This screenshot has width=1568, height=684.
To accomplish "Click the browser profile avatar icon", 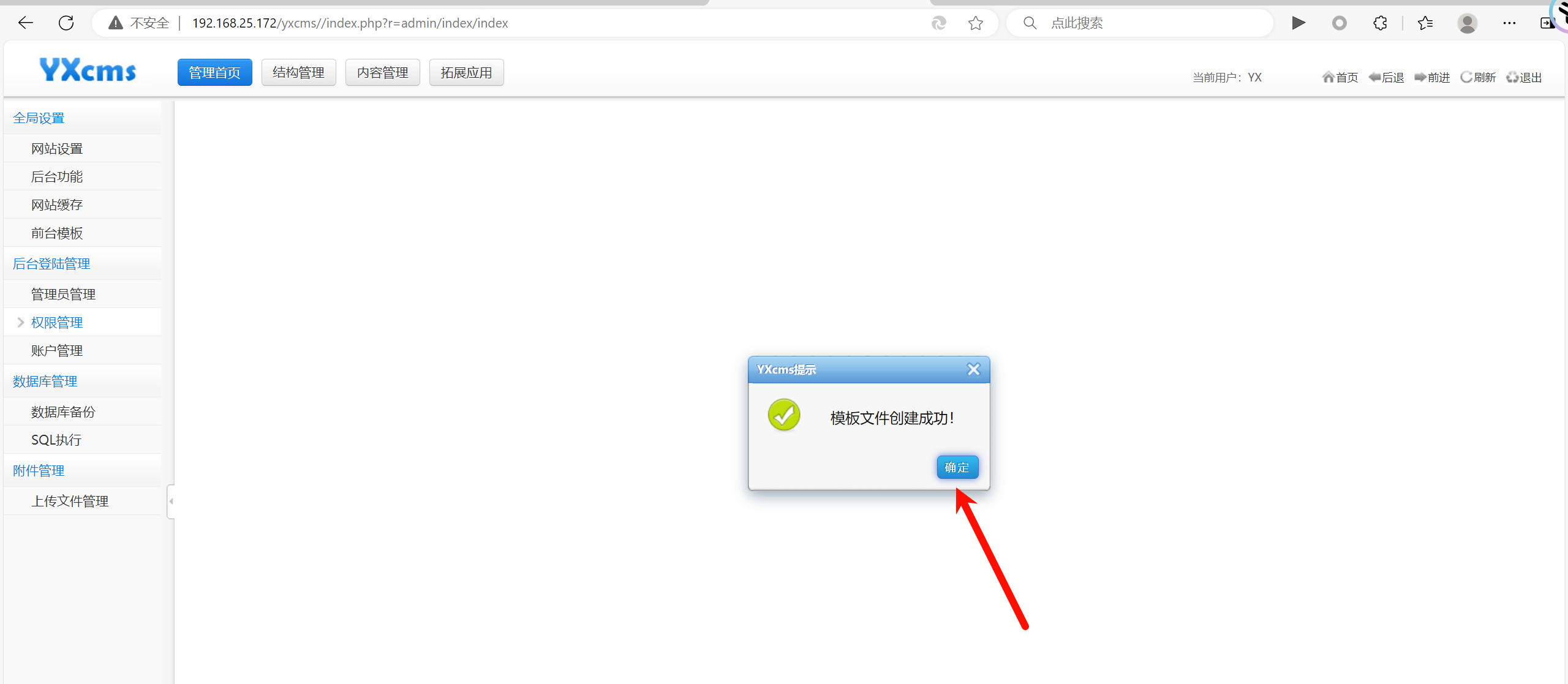I will 1467,23.
